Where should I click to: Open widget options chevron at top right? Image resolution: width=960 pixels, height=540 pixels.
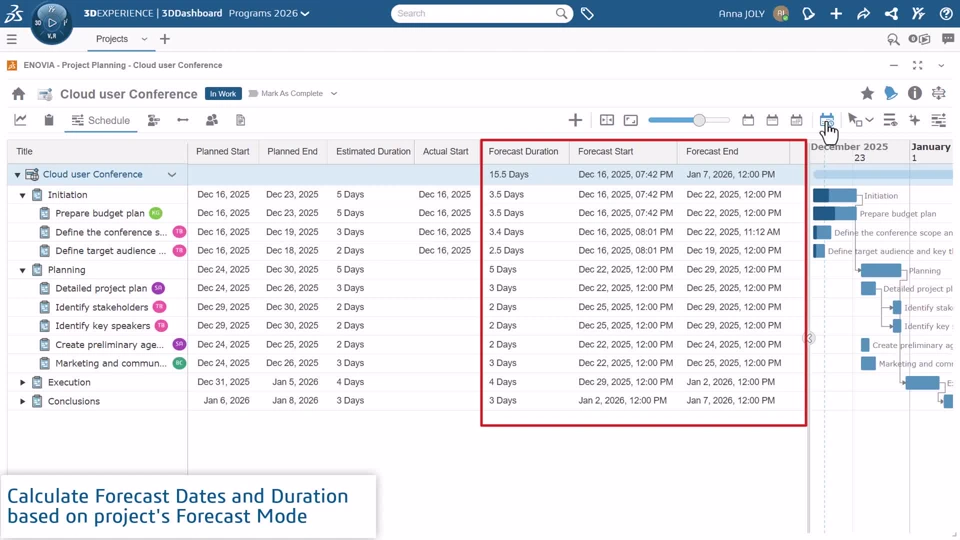[x=941, y=66]
